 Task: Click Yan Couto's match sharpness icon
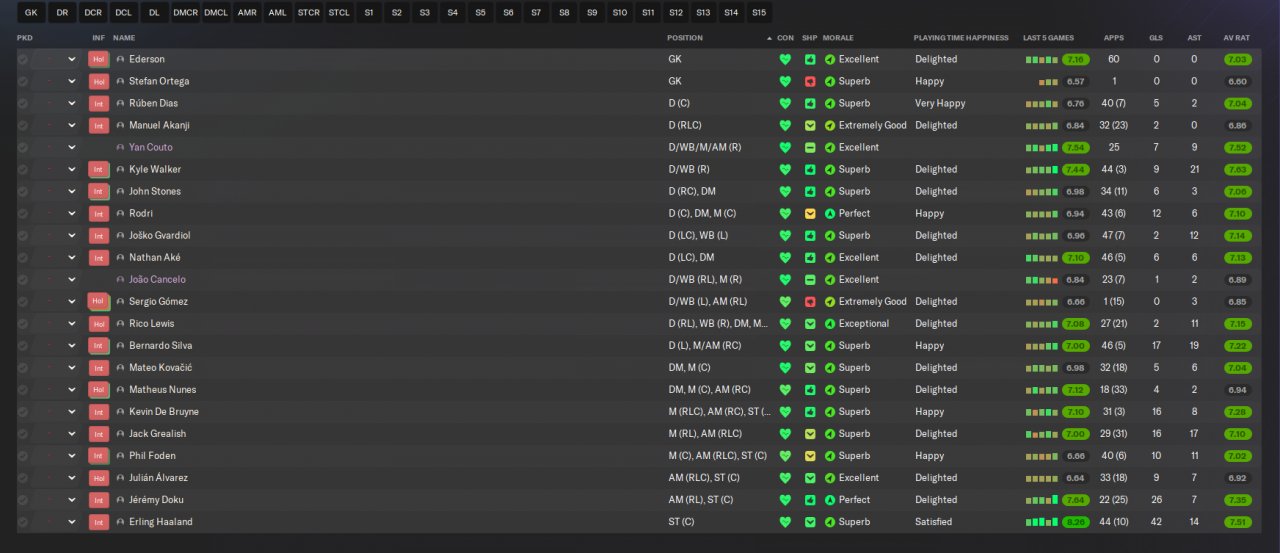click(810, 147)
